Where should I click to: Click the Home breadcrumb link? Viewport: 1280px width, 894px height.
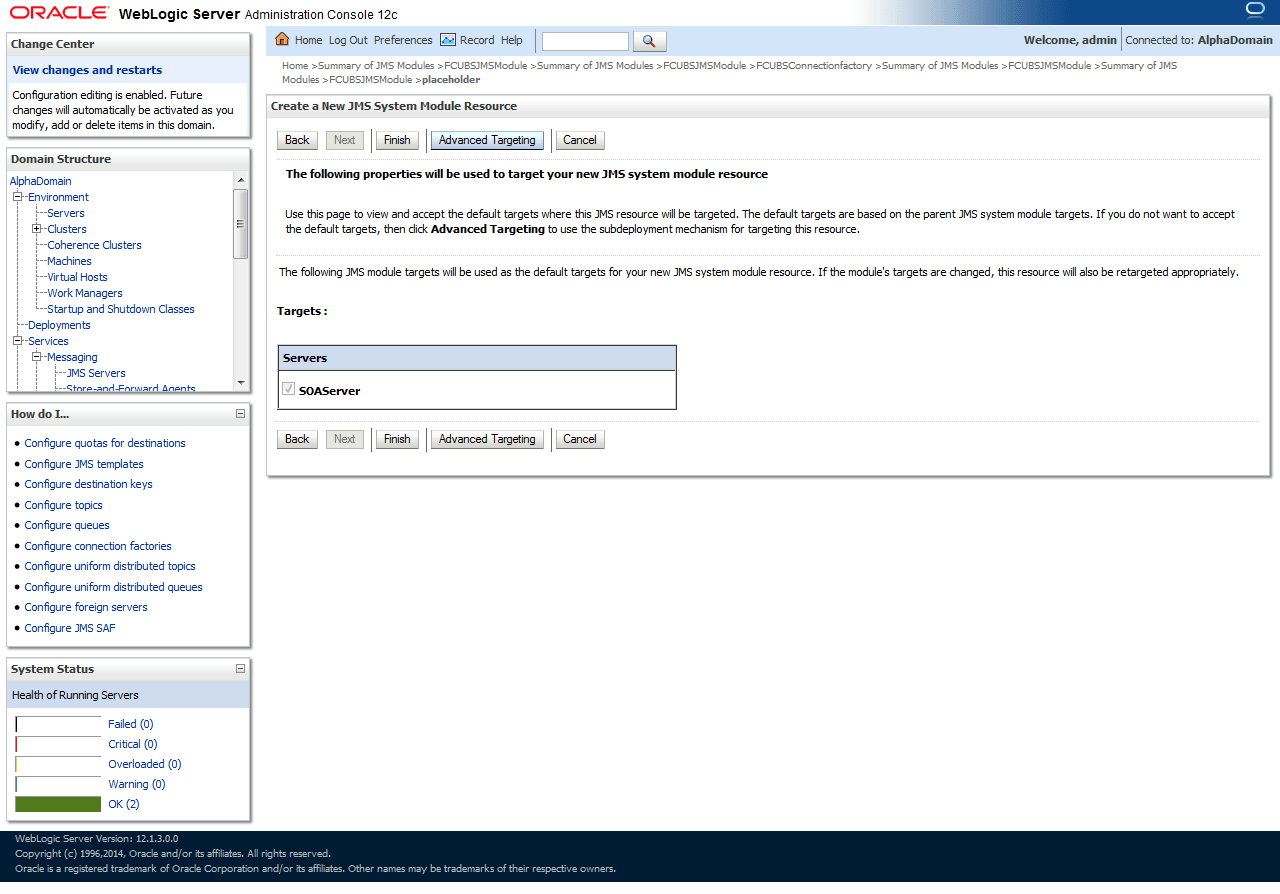click(x=295, y=66)
